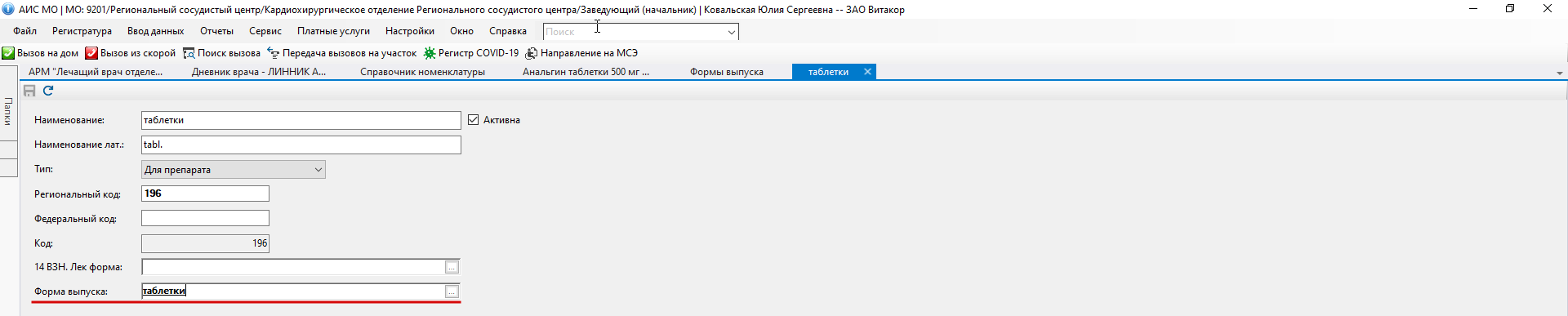Click the refresh icon in form toolbar
Image resolution: width=1568 pixels, height=316 pixels.
[x=48, y=91]
